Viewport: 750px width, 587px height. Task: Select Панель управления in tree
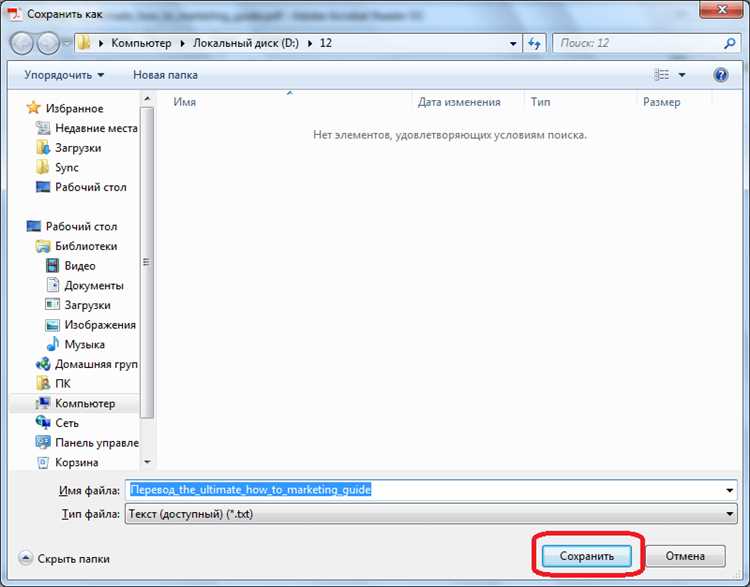[97, 443]
